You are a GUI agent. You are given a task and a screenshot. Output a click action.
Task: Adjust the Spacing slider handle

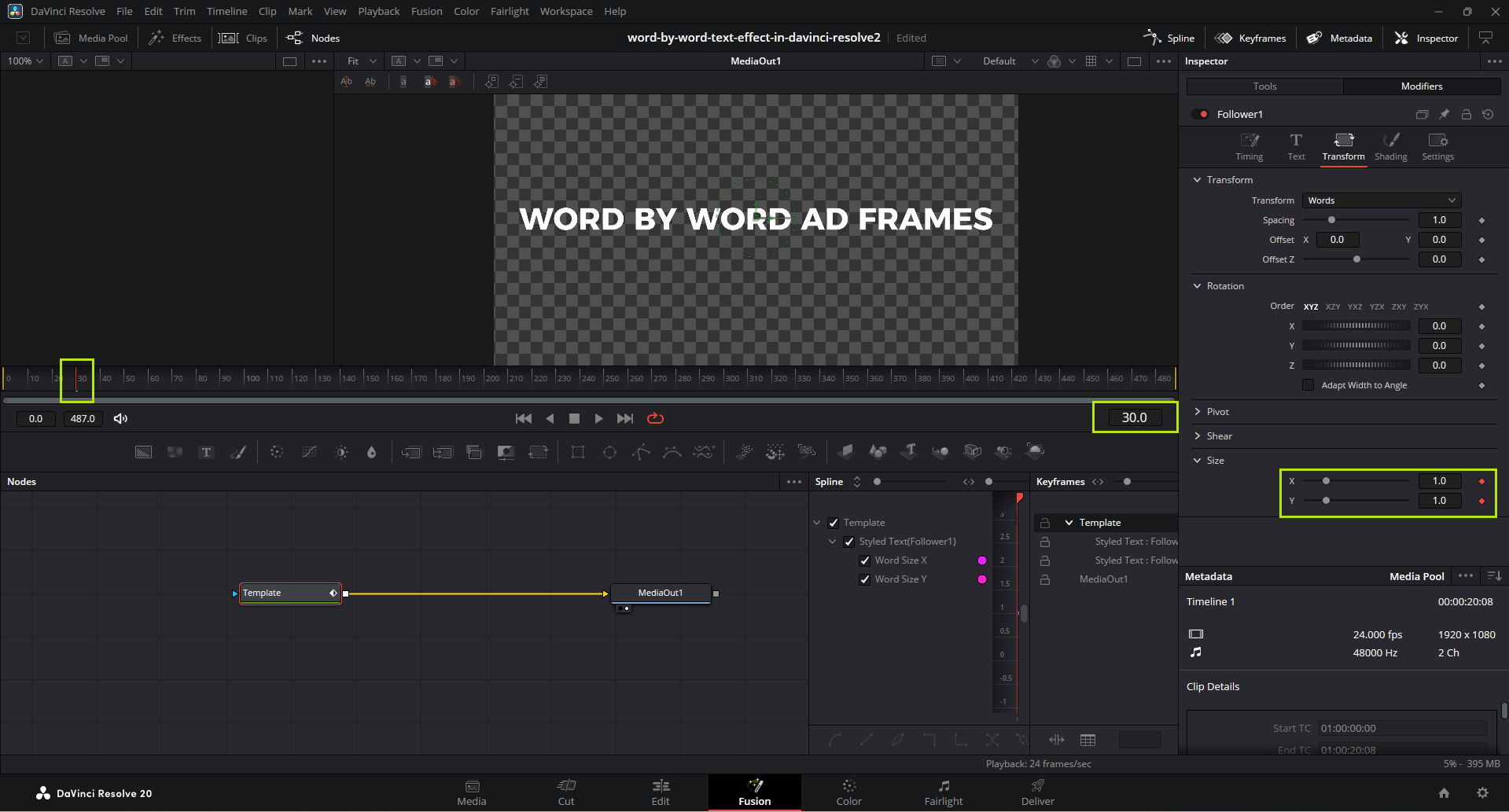pyautogui.click(x=1331, y=220)
